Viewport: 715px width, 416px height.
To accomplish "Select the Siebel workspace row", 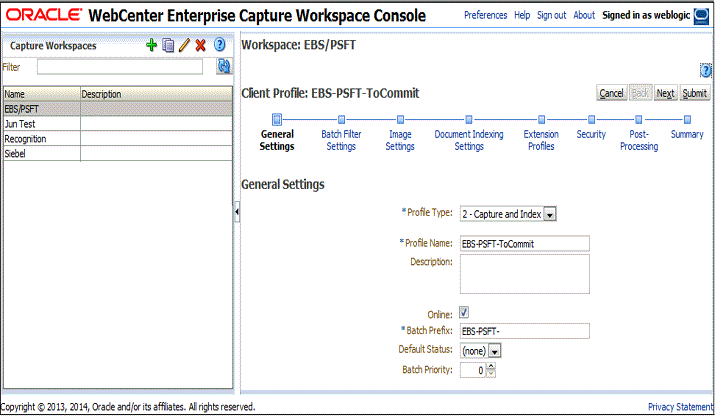I will pos(118,153).
